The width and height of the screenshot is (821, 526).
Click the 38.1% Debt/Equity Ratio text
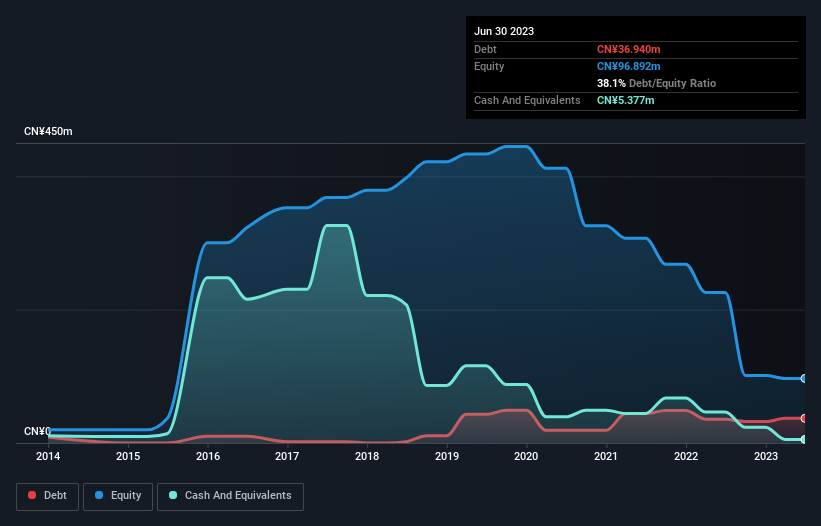[x=656, y=83]
